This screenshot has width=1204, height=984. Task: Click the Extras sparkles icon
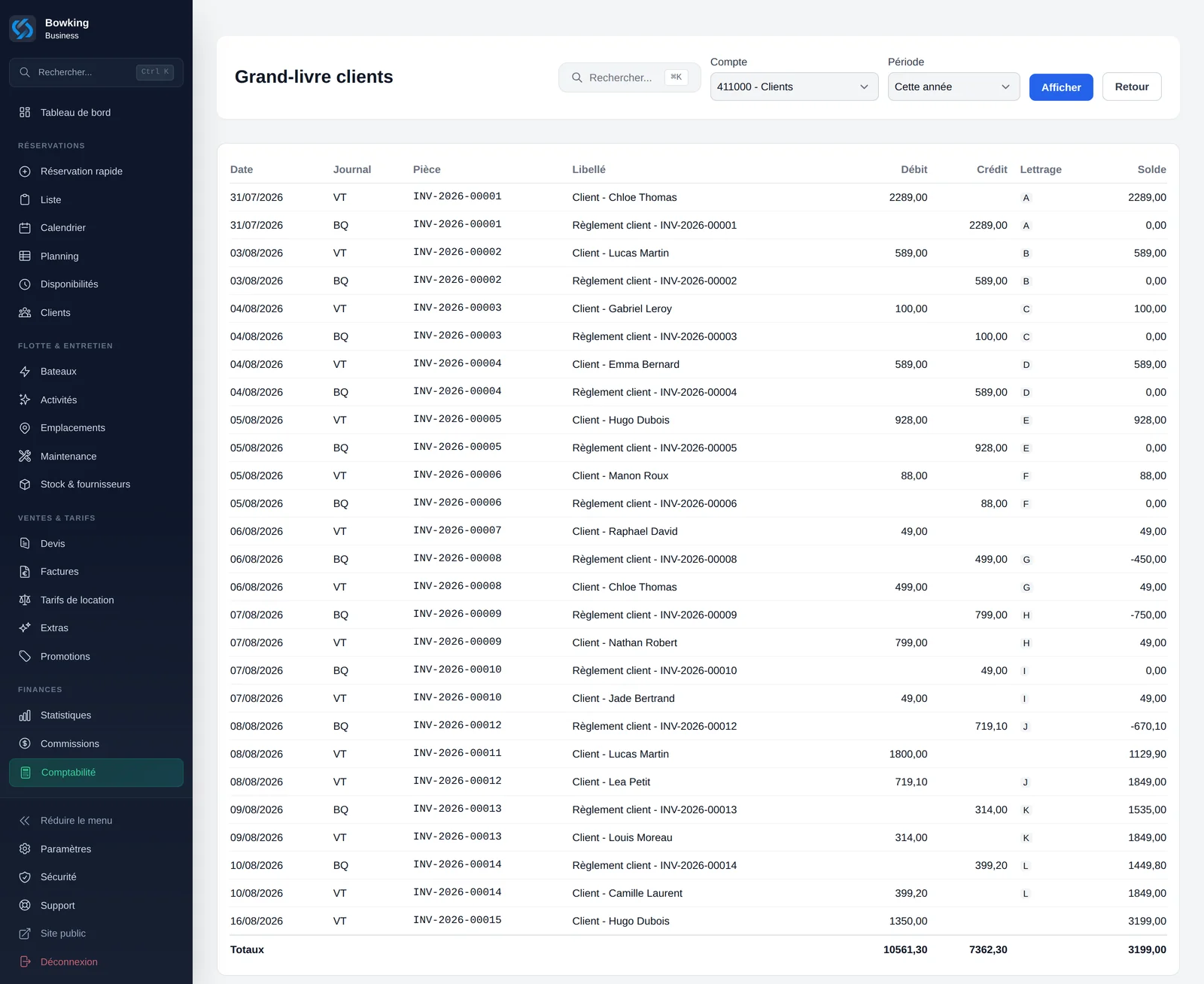tap(25, 628)
